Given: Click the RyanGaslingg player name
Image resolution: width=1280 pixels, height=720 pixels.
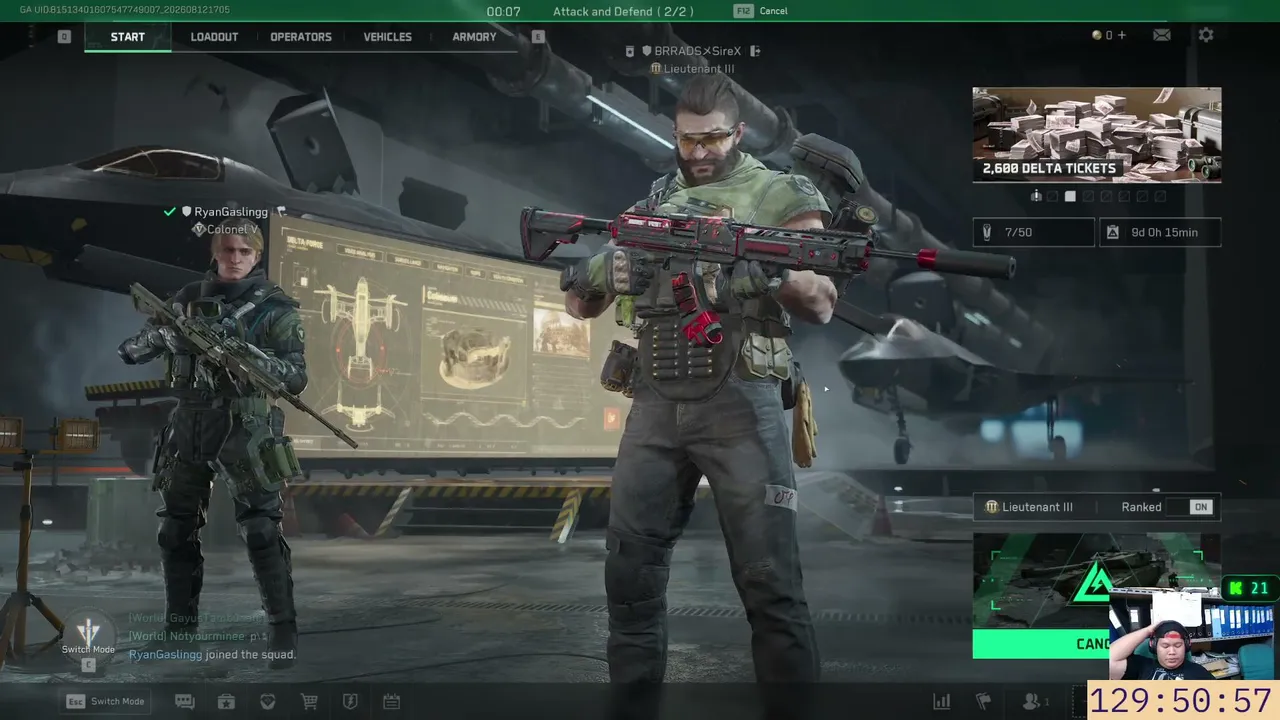Looking at the screenshot, I should [231, 212].
